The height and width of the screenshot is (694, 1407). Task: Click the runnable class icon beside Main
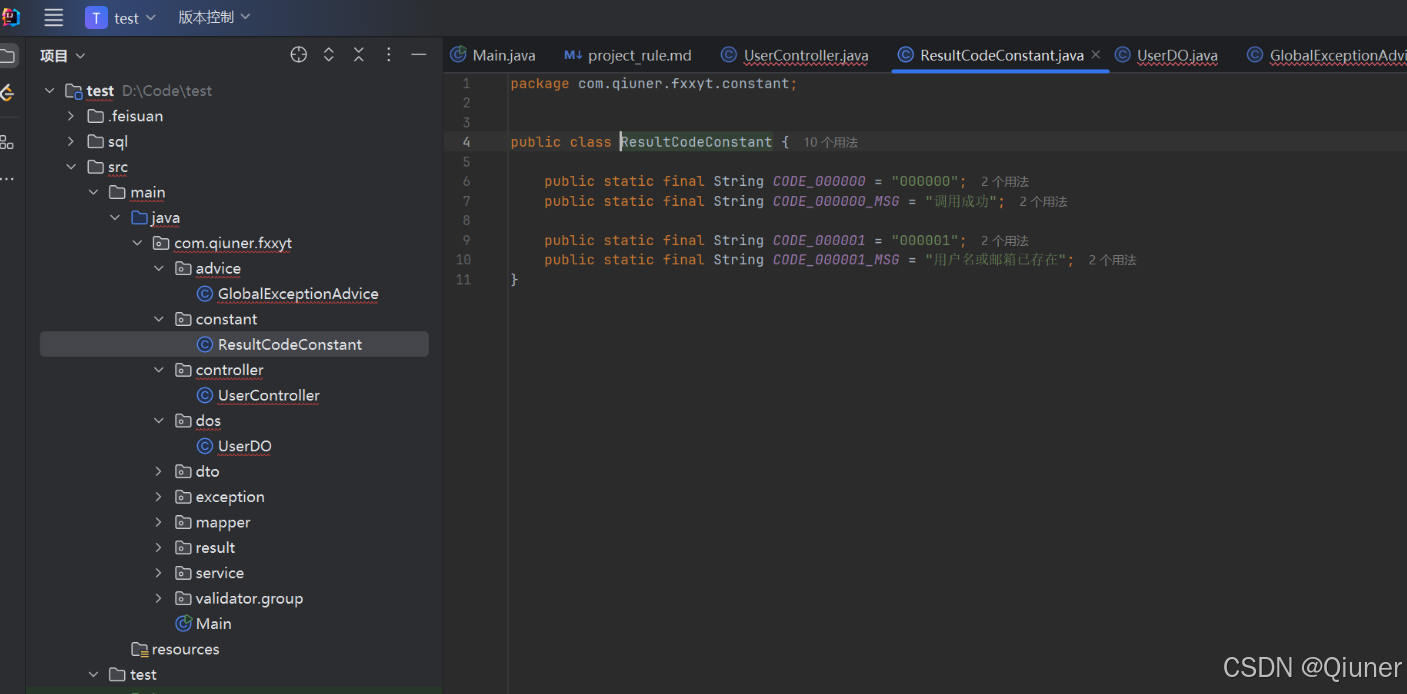pyautogui.click(x=183, y=624)
